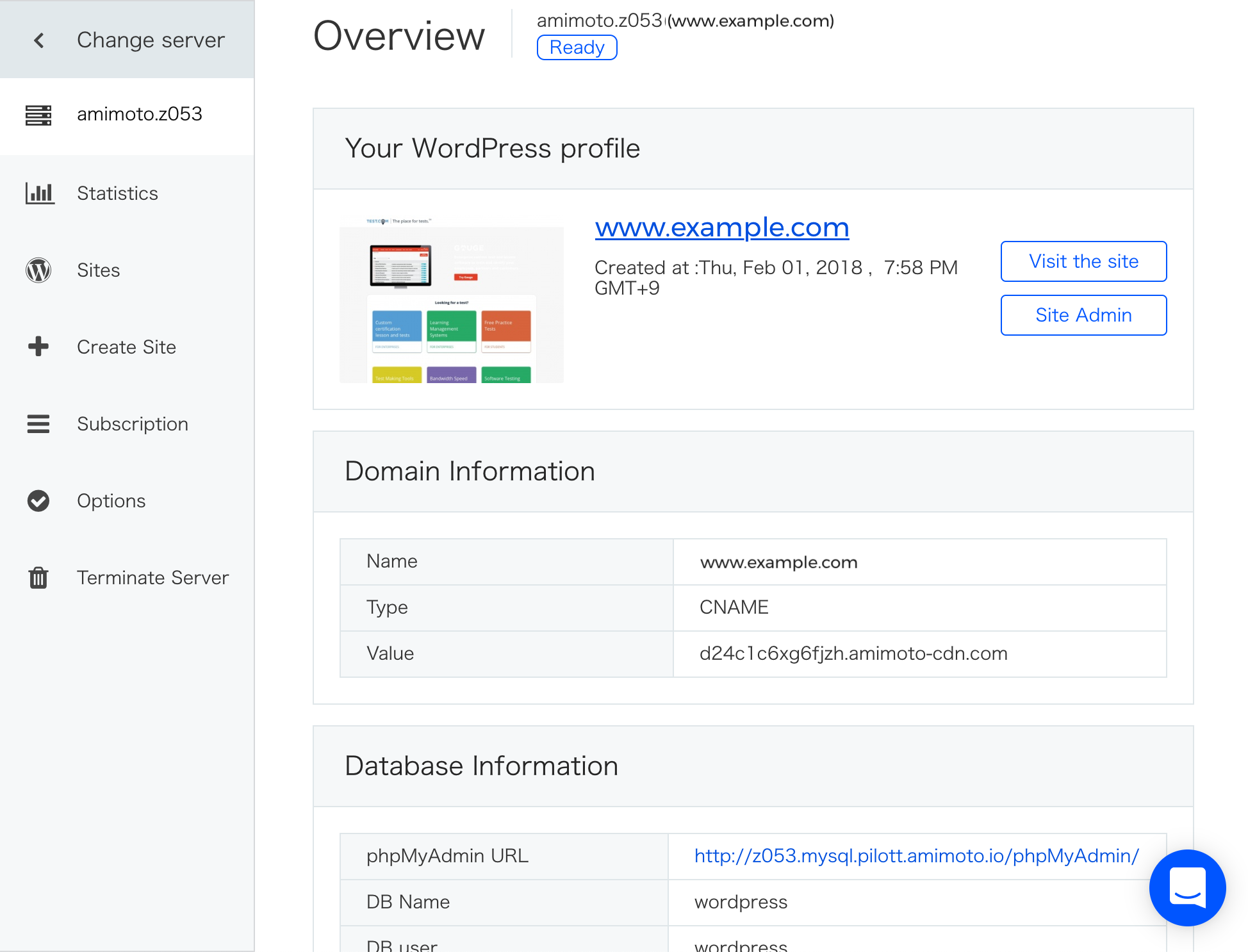Click the d24c1c6xg6fjzh.amimoto-cdn.com value

point(853,653)
